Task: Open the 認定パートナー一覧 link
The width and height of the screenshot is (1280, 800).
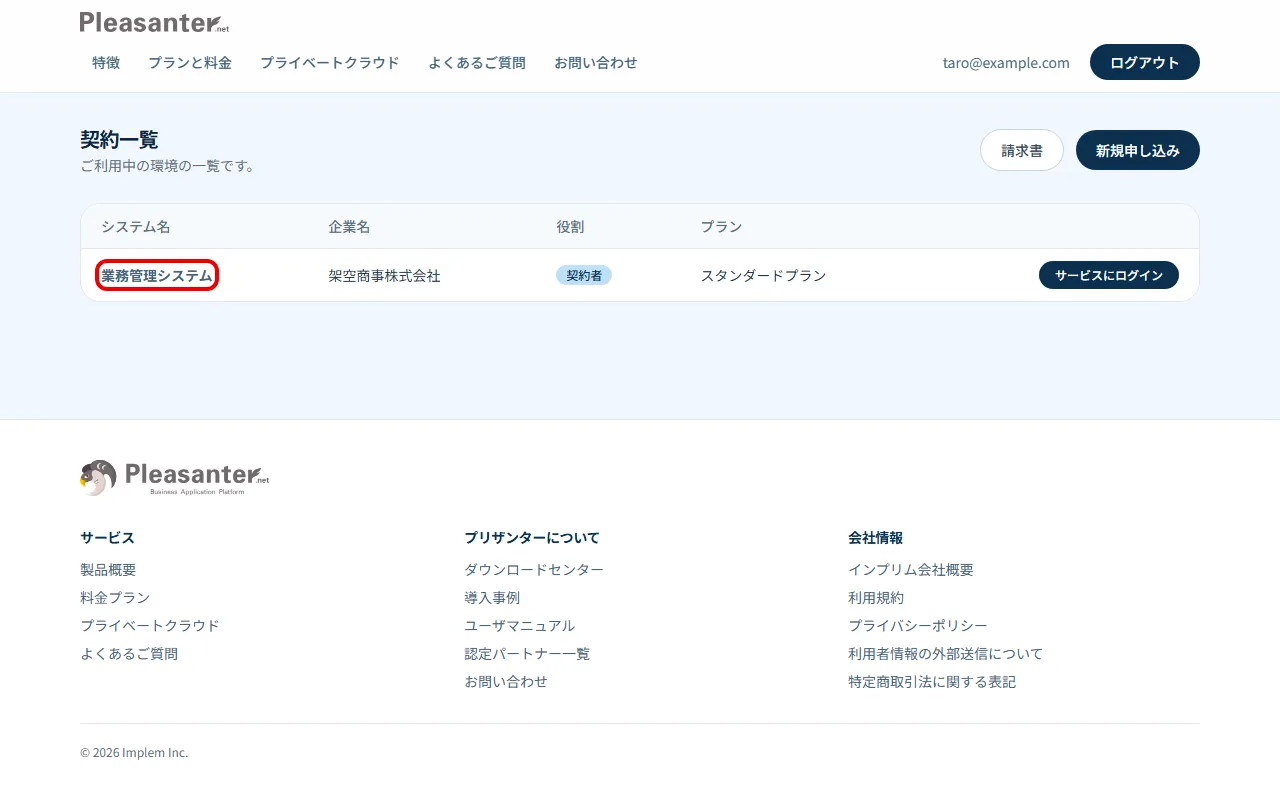Action: click(527, 654)
